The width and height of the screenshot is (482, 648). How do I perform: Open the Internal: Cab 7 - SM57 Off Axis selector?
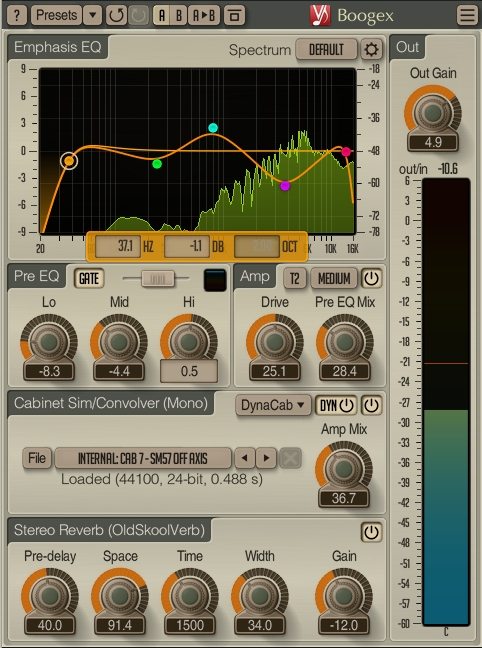(x=143, y=458)
